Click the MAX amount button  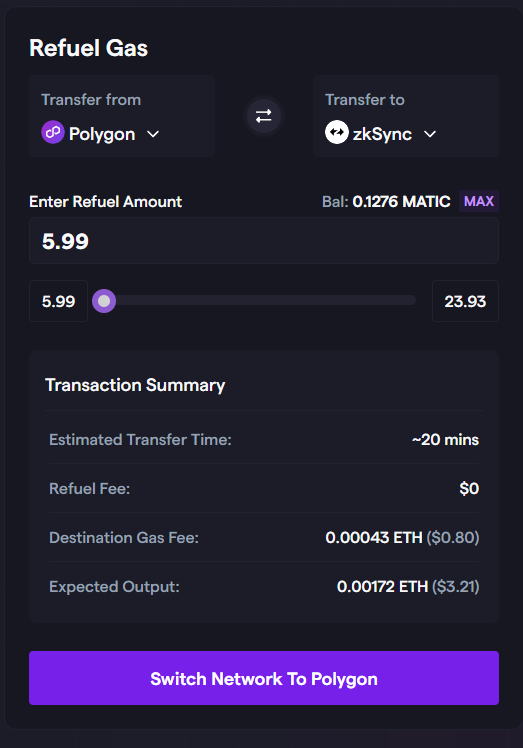(479, 201)
